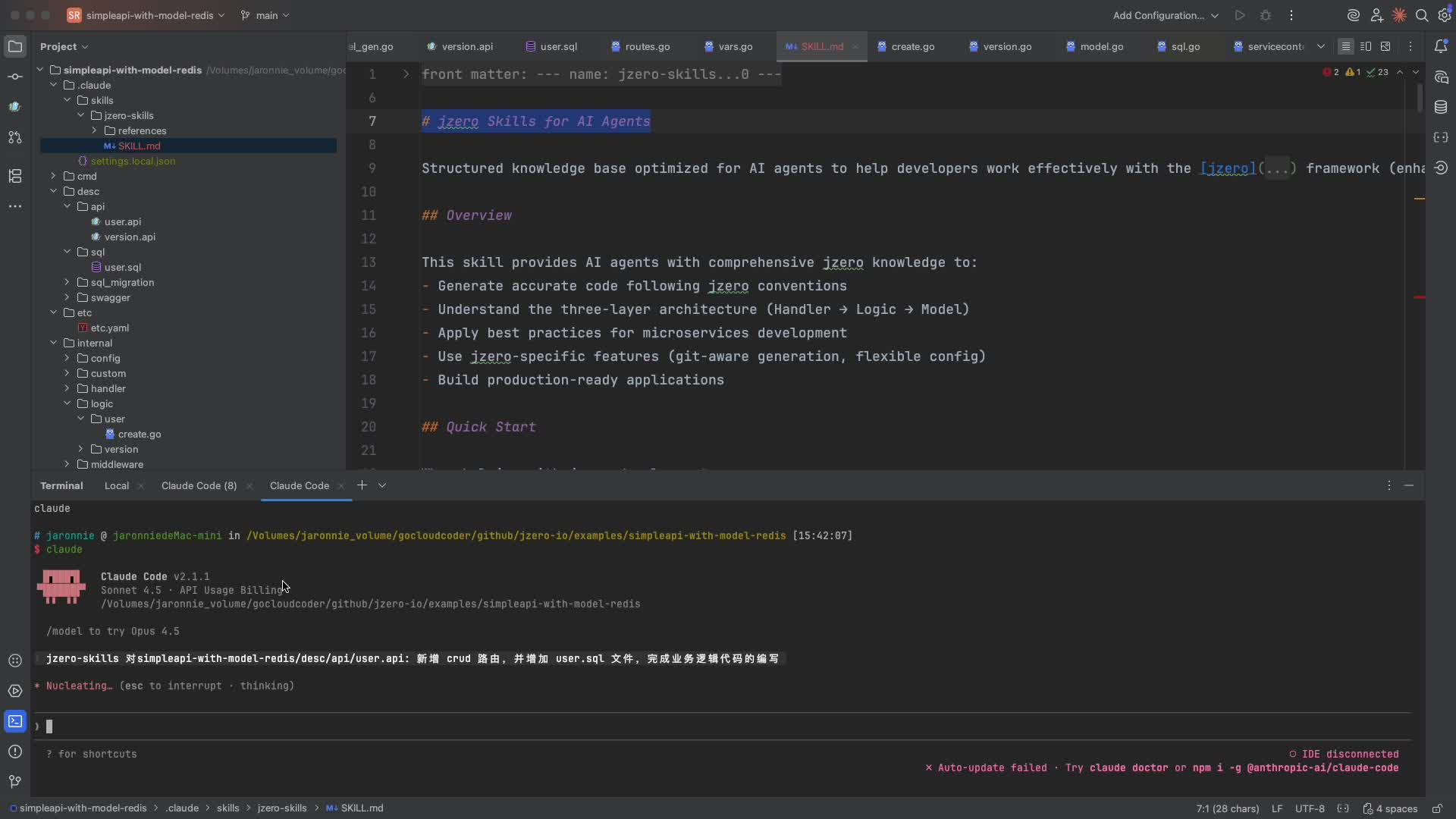Viewport: 1456px width, 819px height.
Task: Open the Git tool window icon
Action: click(14, 782)
